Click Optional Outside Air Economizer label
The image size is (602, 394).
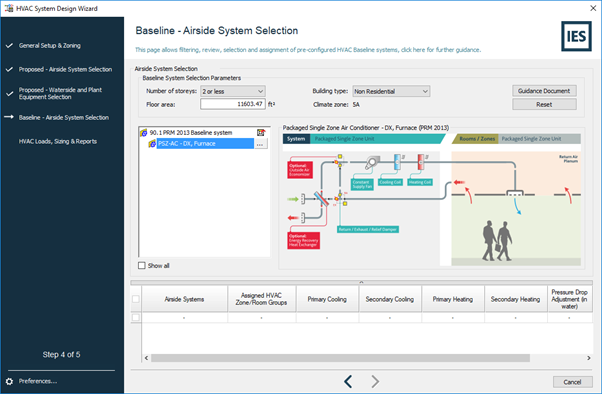(x=300, y=170)
